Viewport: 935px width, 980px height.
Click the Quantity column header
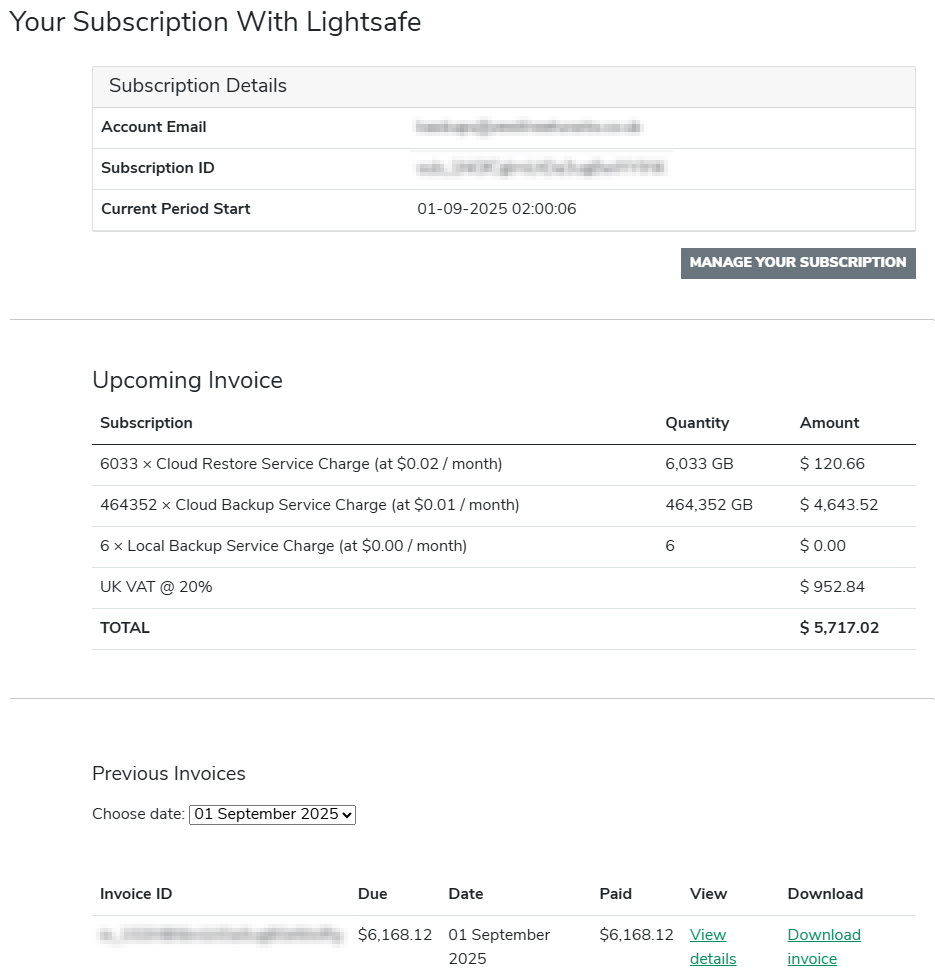tap(697, 423)
